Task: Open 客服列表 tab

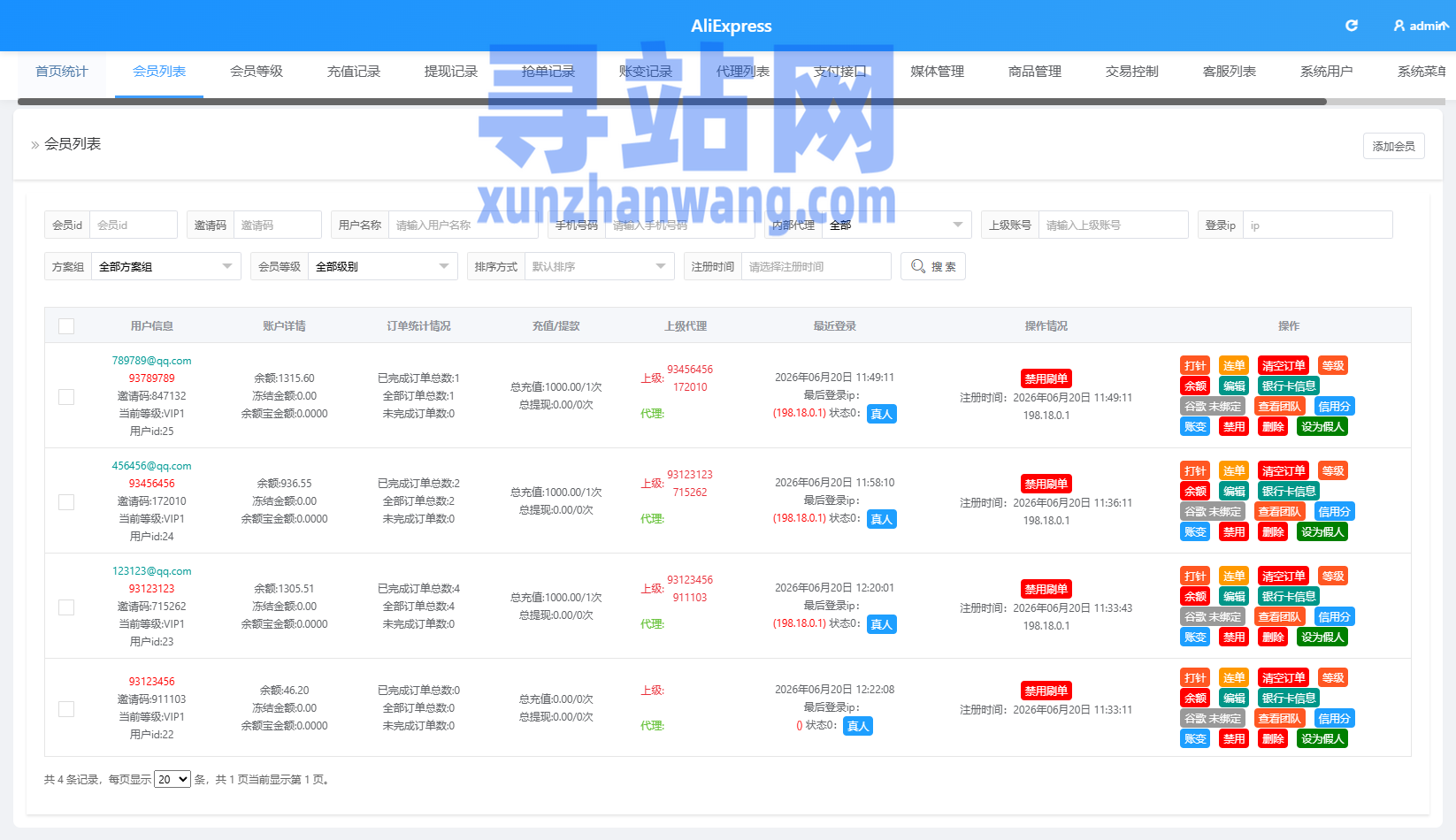Action: coord(1230,72)
